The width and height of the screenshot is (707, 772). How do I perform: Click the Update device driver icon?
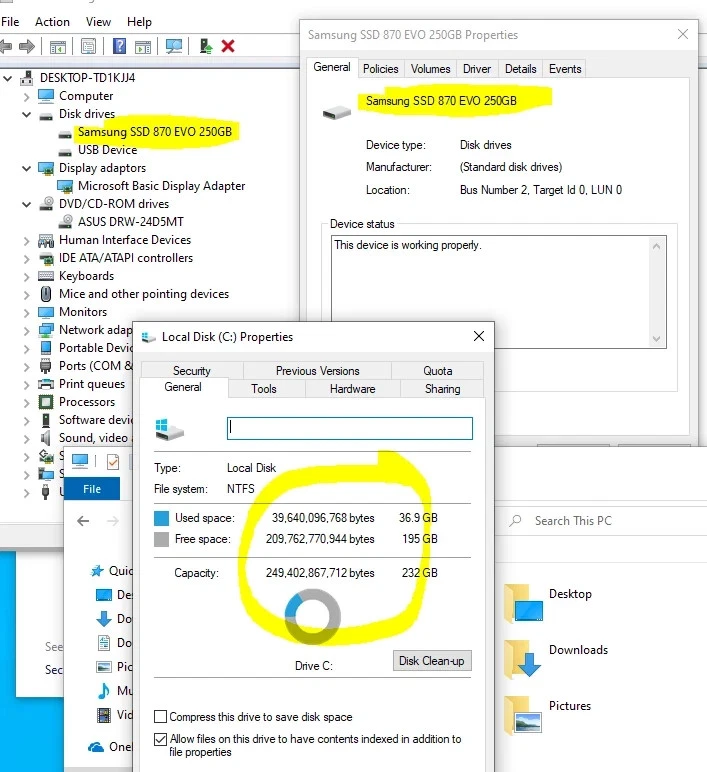pyautogui.click(x=206, y=46)
